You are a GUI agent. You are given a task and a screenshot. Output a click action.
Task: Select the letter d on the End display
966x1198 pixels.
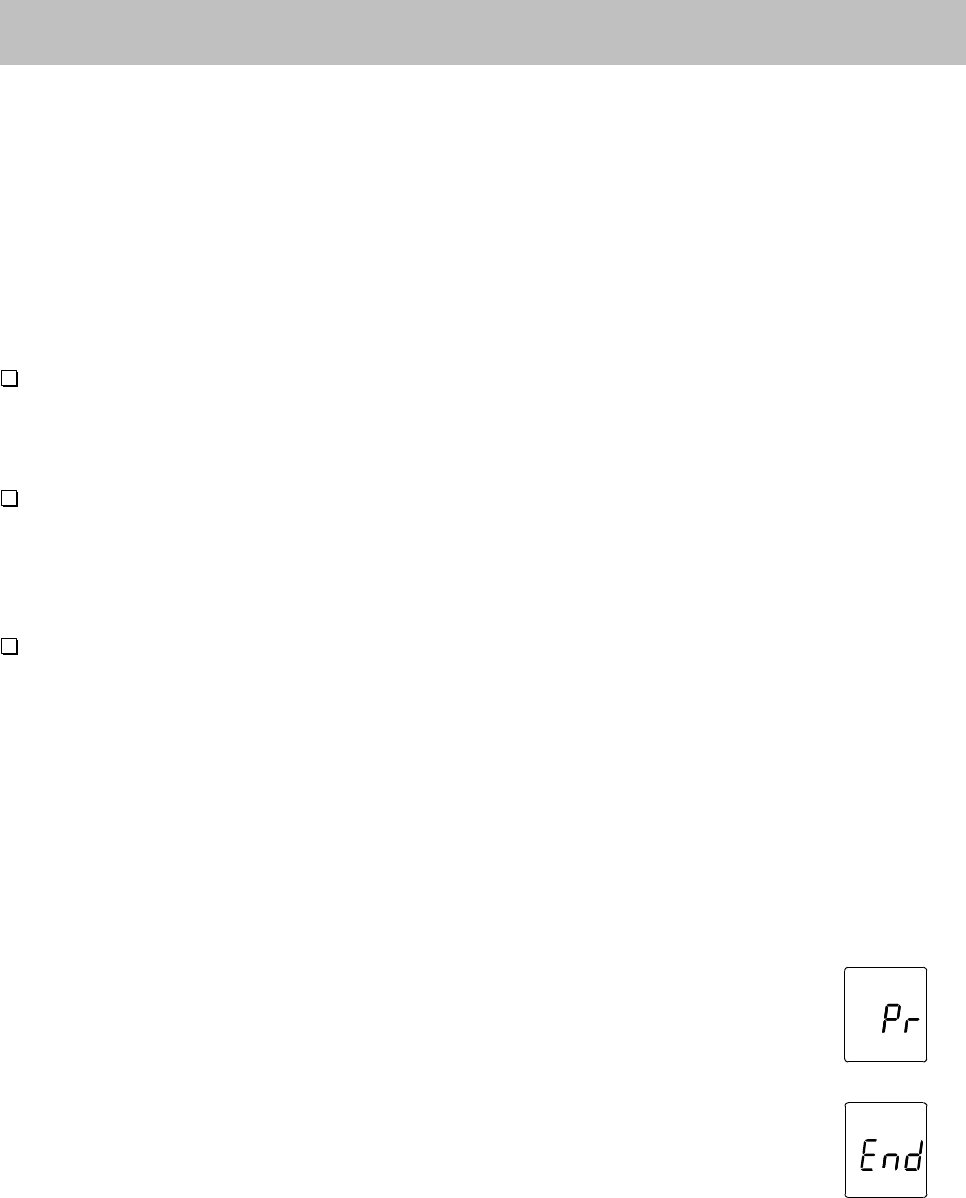coord(914,1155)
